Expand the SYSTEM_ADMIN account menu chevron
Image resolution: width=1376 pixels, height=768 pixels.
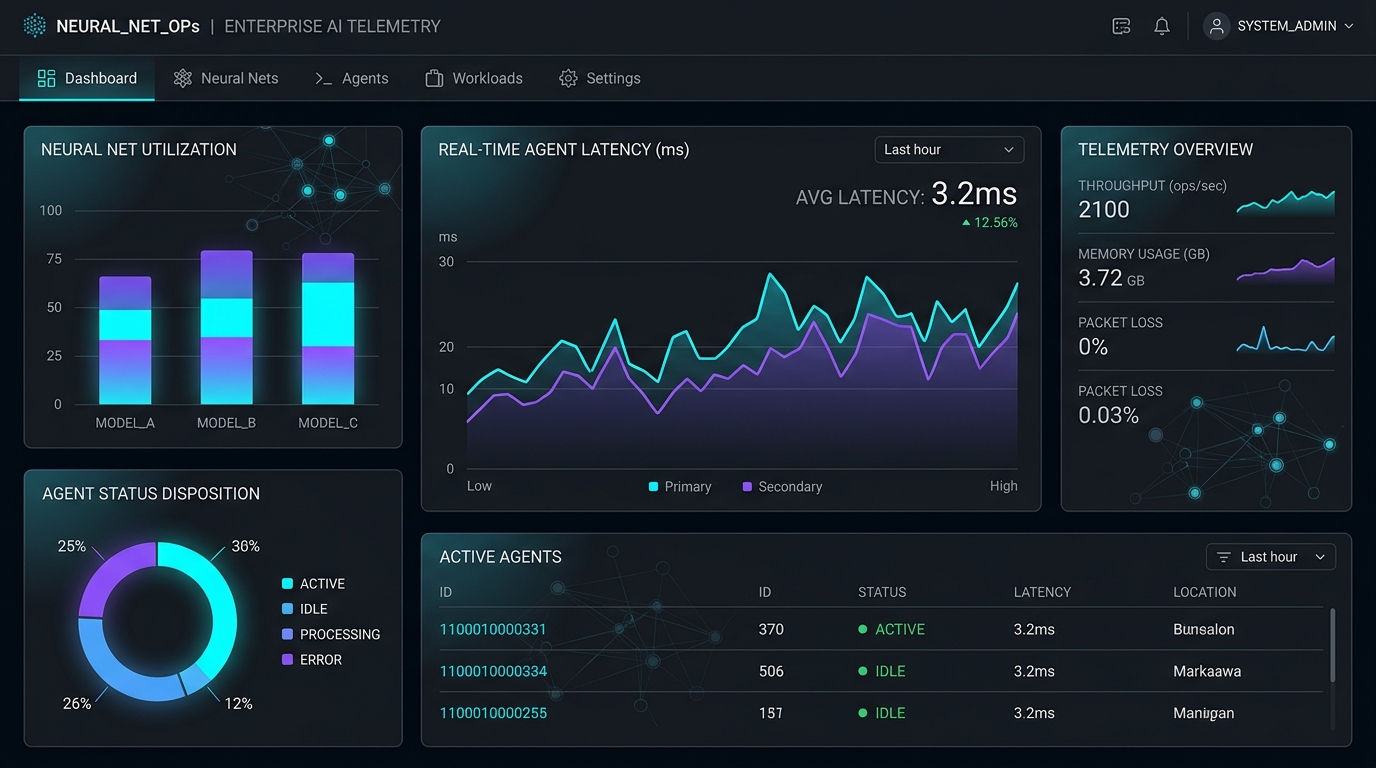point(1348,27)
